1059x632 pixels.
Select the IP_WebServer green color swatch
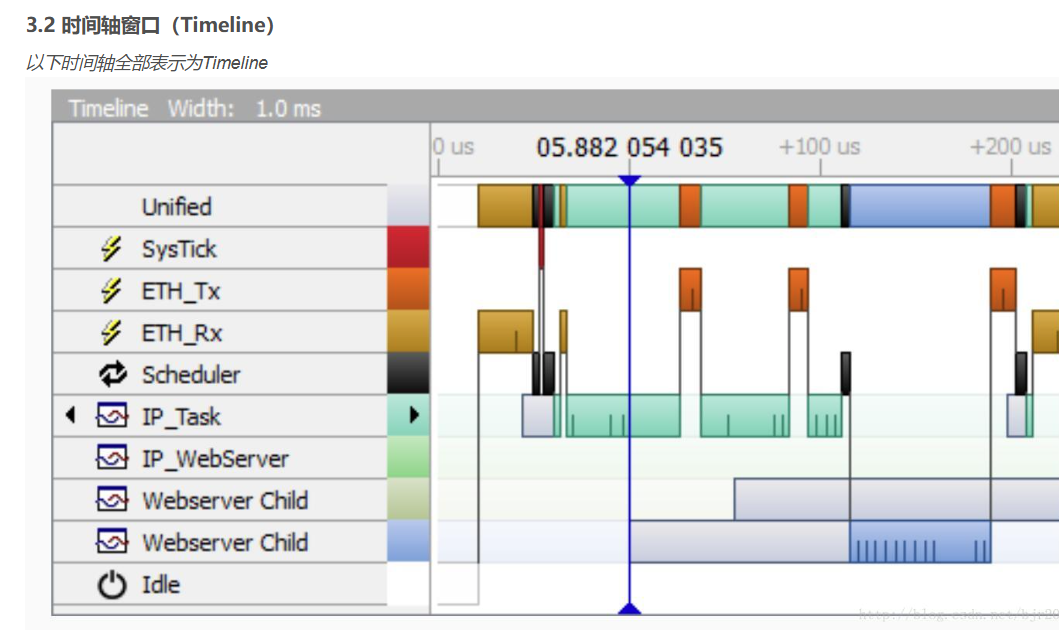click(408, 457)
